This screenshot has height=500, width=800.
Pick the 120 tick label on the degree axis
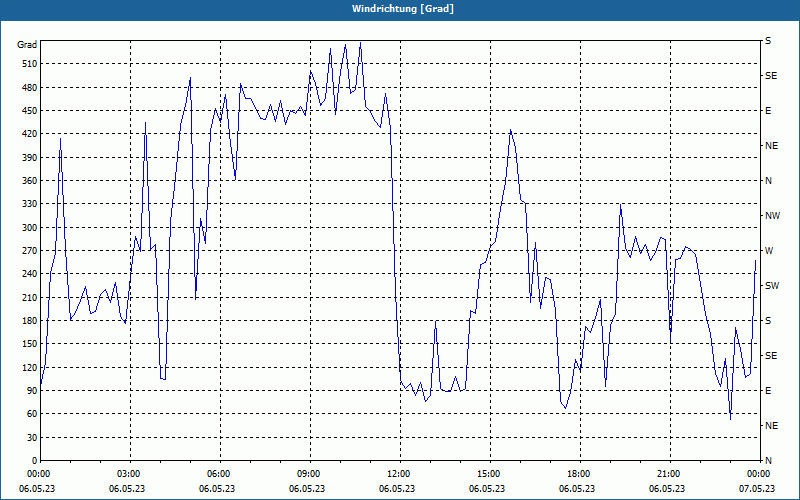[x=30, y=367]
